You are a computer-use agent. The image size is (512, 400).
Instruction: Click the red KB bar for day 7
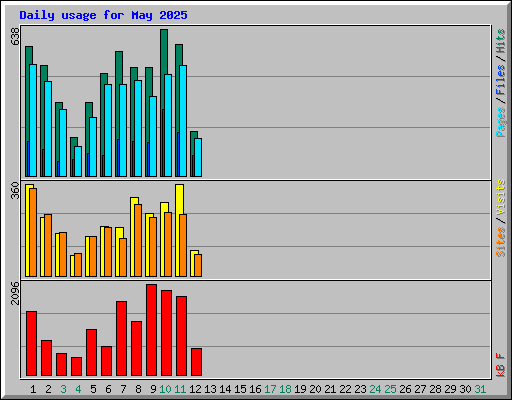click(x=121, y=339)
